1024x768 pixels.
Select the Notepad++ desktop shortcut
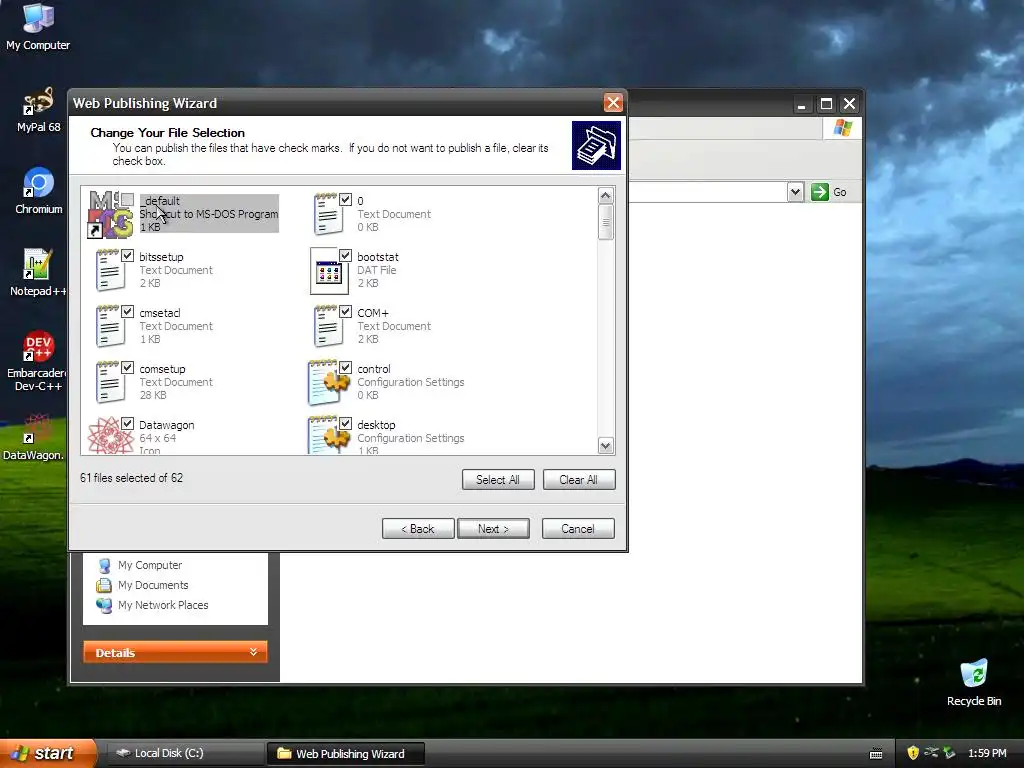coord(38,272)
